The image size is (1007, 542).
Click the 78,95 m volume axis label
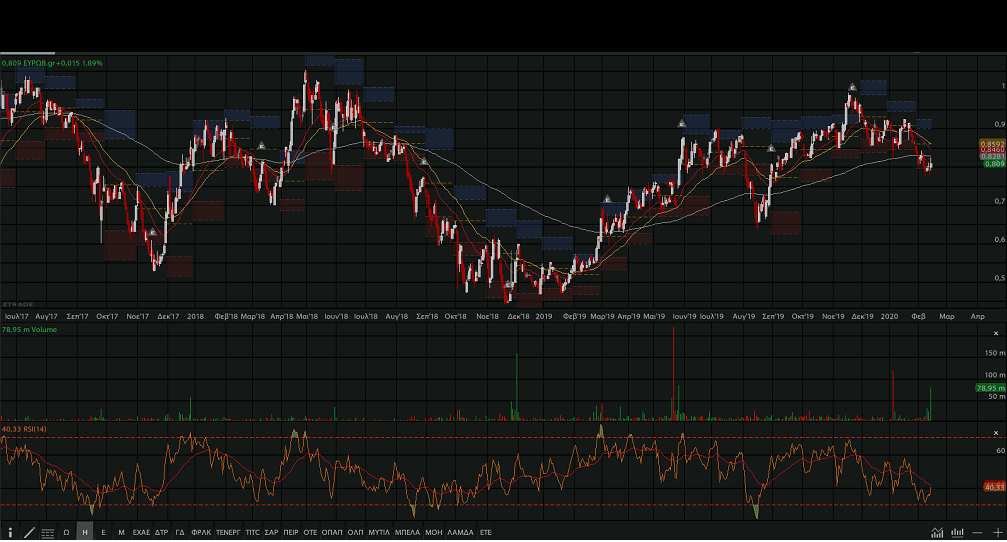click(989, 387)
